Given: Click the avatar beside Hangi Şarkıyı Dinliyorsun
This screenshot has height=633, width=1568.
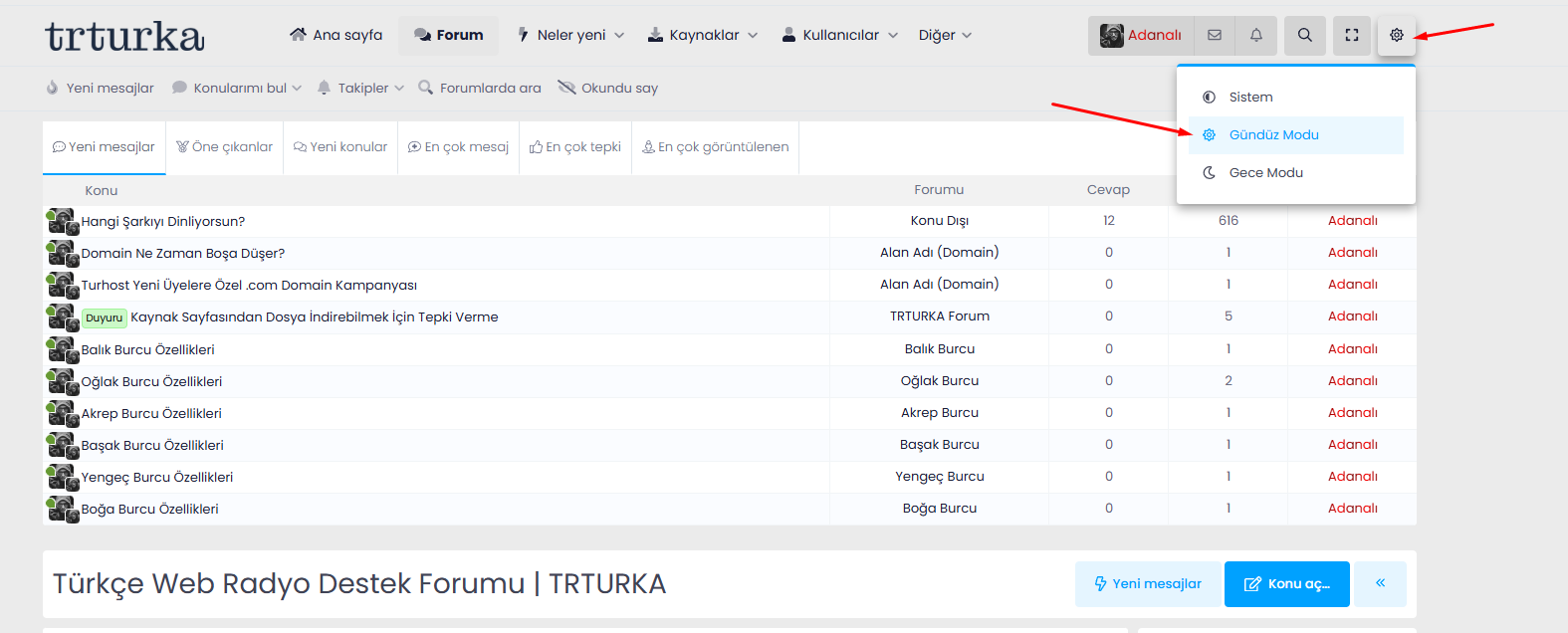Looking at the screenshot, I should coord(62,221).
